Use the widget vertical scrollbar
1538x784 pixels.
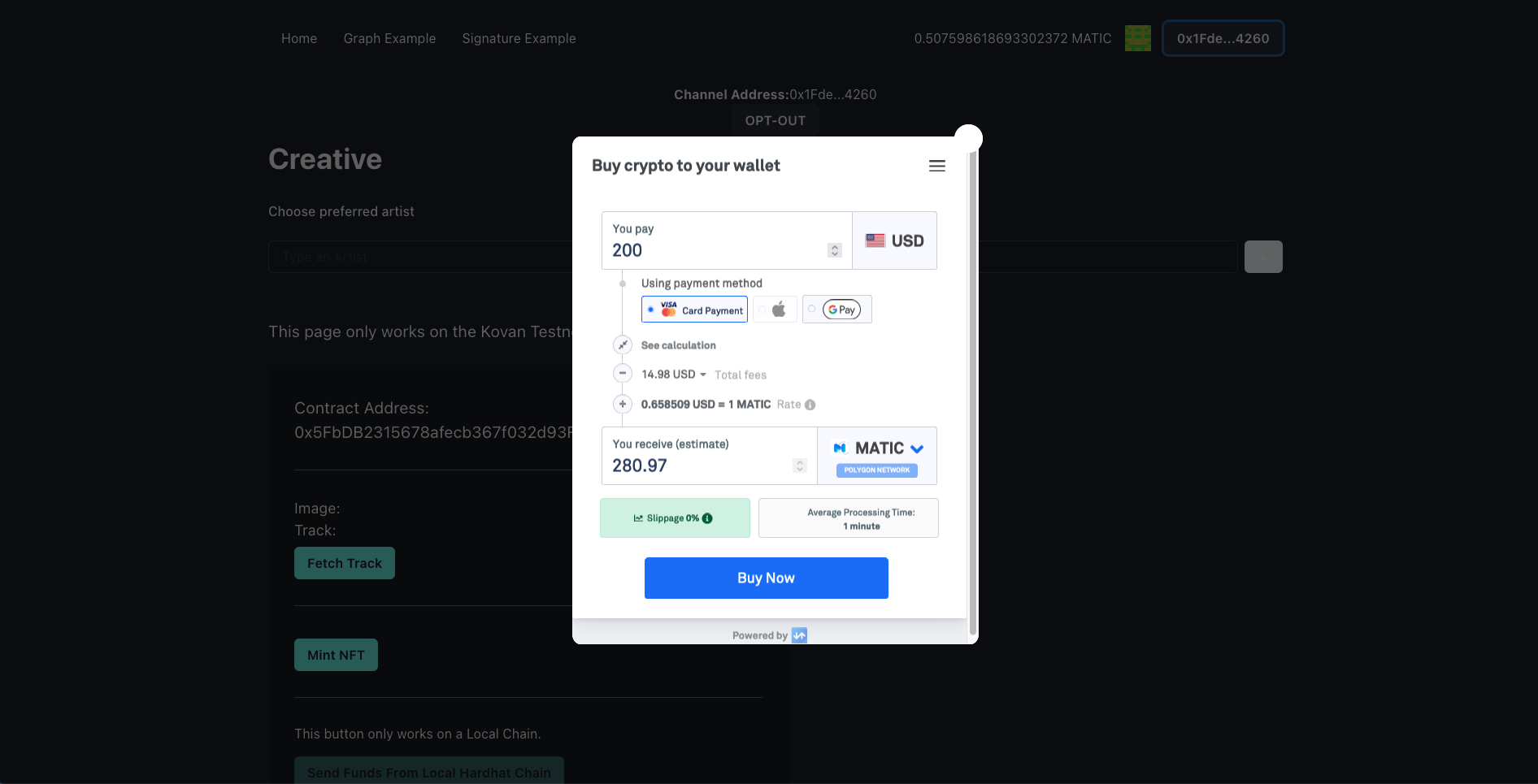coord(973,390)
